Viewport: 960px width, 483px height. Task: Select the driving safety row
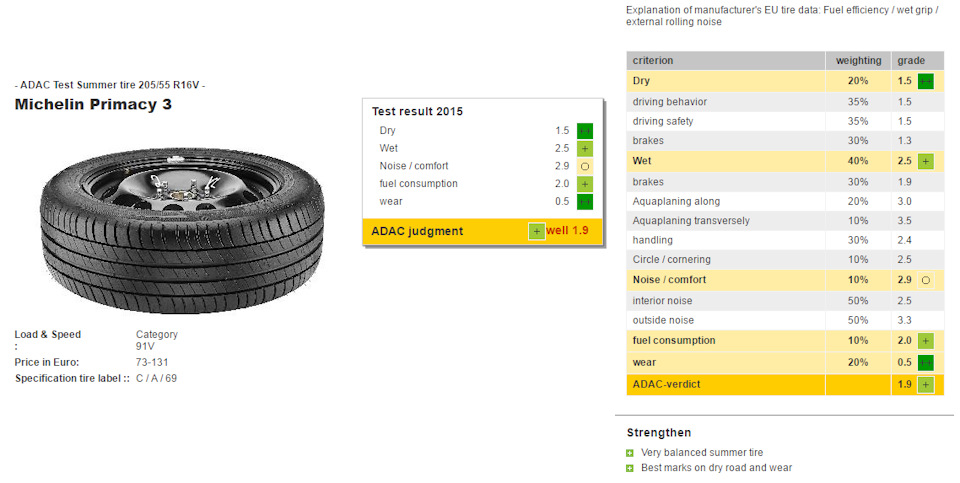click(785, 121)
